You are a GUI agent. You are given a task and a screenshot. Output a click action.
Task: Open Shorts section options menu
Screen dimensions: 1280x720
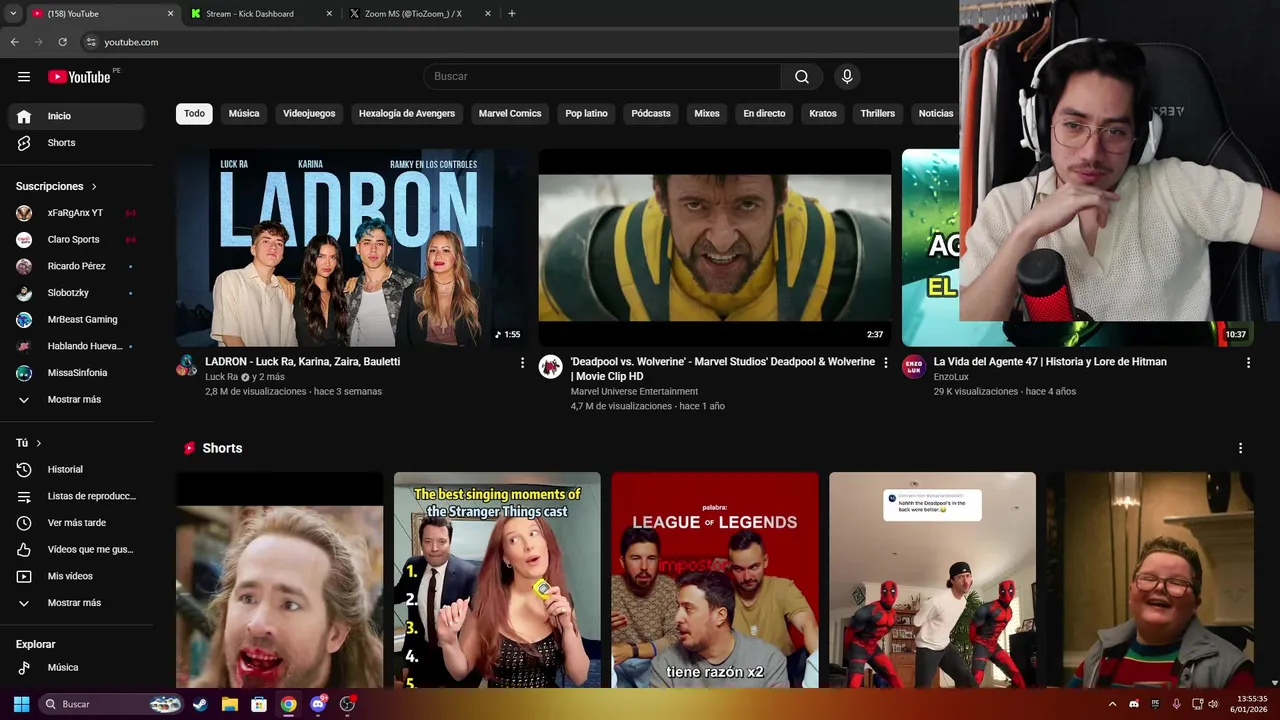tap(1240, 448)
